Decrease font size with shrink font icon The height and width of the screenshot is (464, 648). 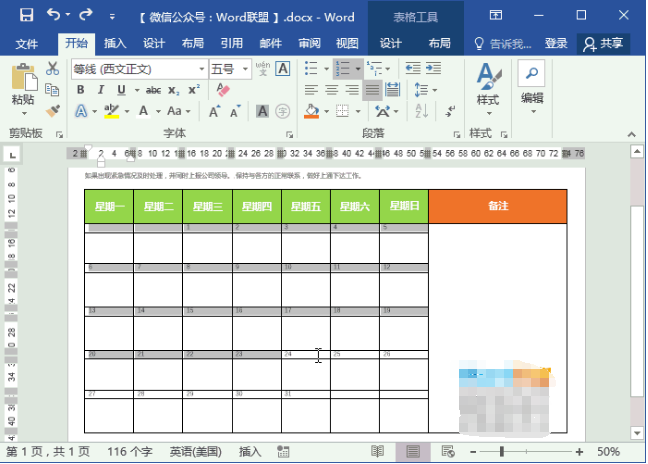[235, 112]
